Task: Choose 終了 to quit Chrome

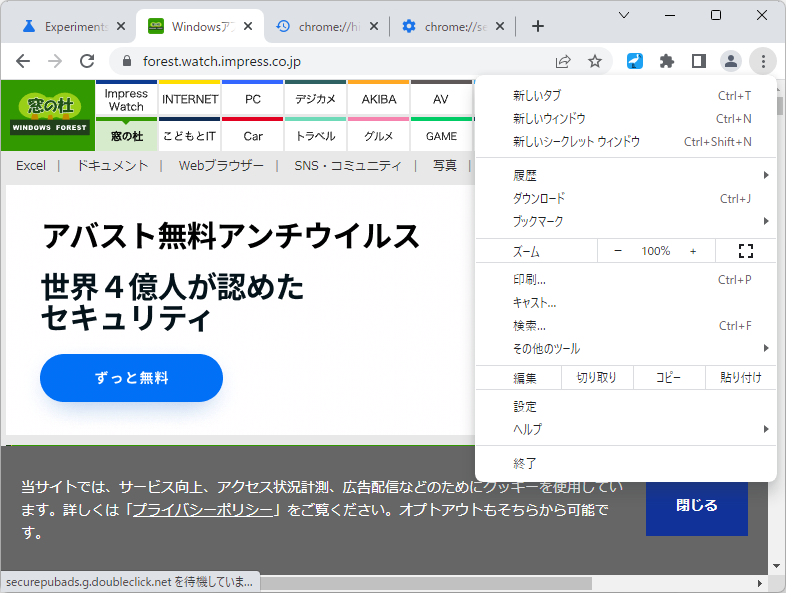Action: (626, 463)
